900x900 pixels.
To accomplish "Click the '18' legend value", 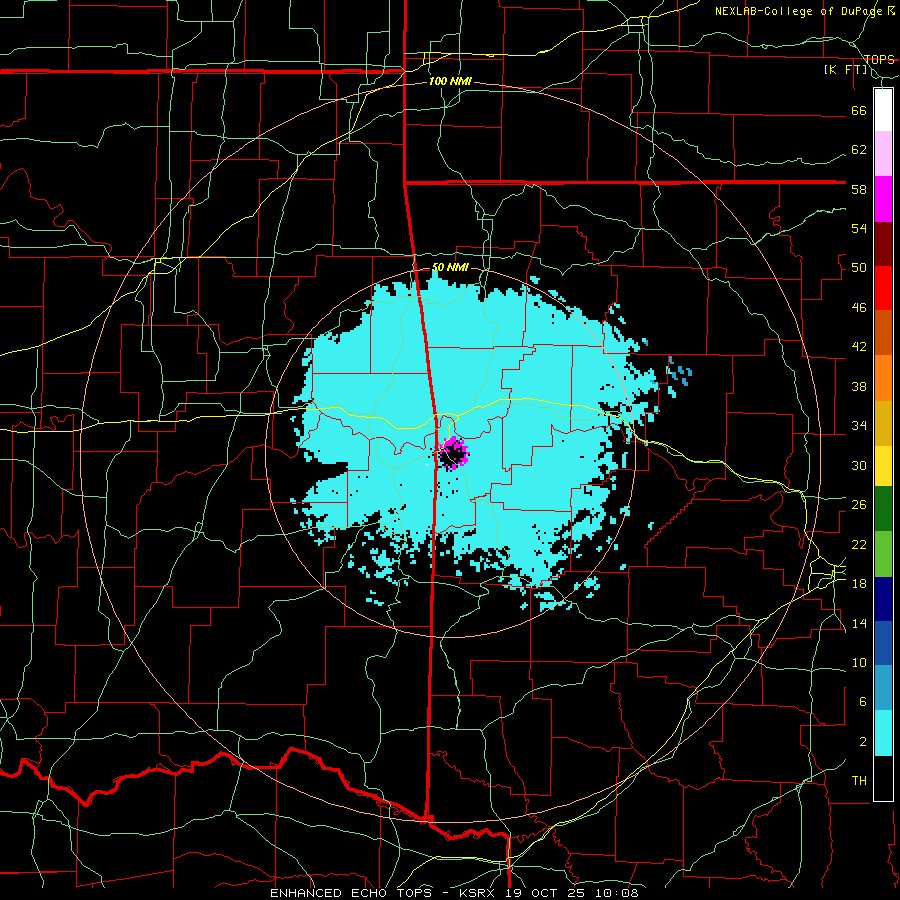I will click(859, 584).
